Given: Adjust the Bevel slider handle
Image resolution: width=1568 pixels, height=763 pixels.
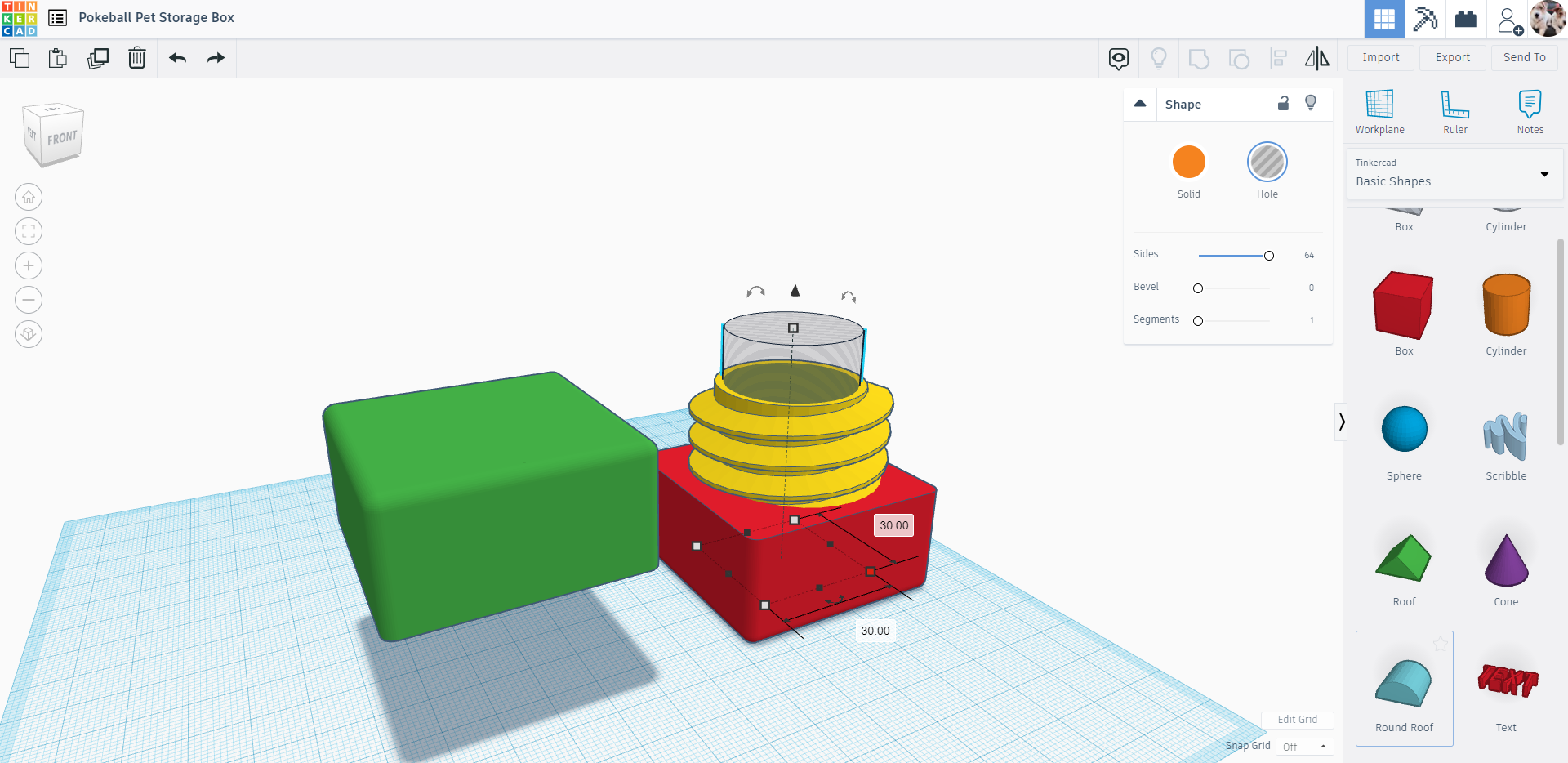Looking at the screenshot, I should pos(1198,288).
